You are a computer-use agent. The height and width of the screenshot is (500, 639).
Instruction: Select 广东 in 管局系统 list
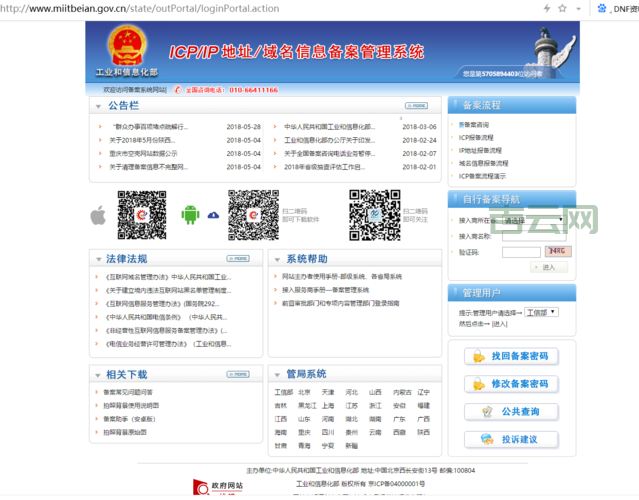pos(399,419)
